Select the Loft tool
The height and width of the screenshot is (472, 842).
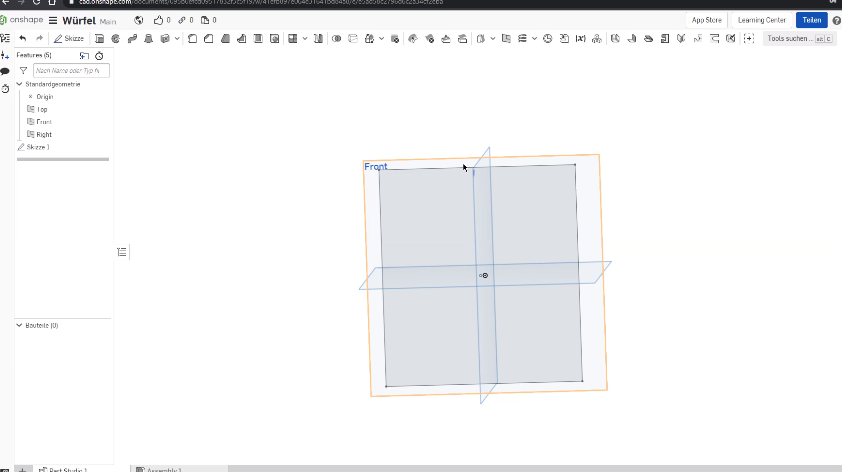click(149, 38)
